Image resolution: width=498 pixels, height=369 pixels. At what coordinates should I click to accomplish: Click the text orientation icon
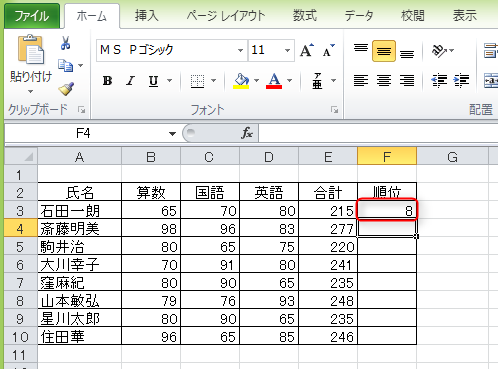[x=439, y=51]
